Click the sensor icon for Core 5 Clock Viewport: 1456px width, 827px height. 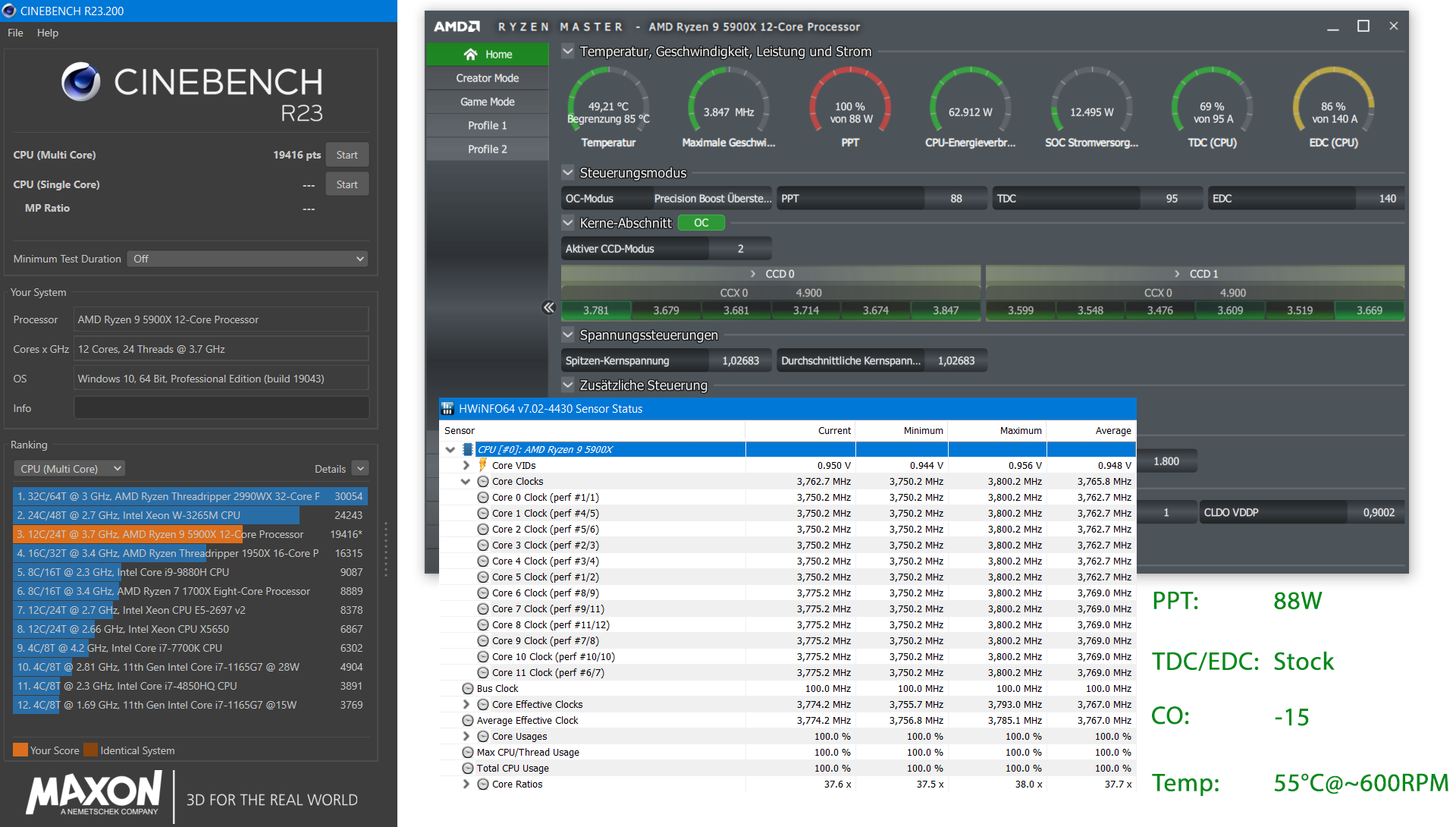pyautogui.click(x=483, y=577)
